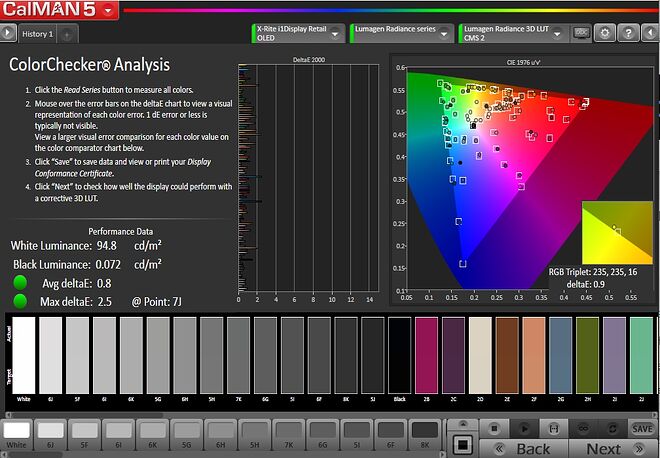Click the SAVE button
Image resolution: width=660 pixels, height=458 pixels.
click(x=642, y=429)
